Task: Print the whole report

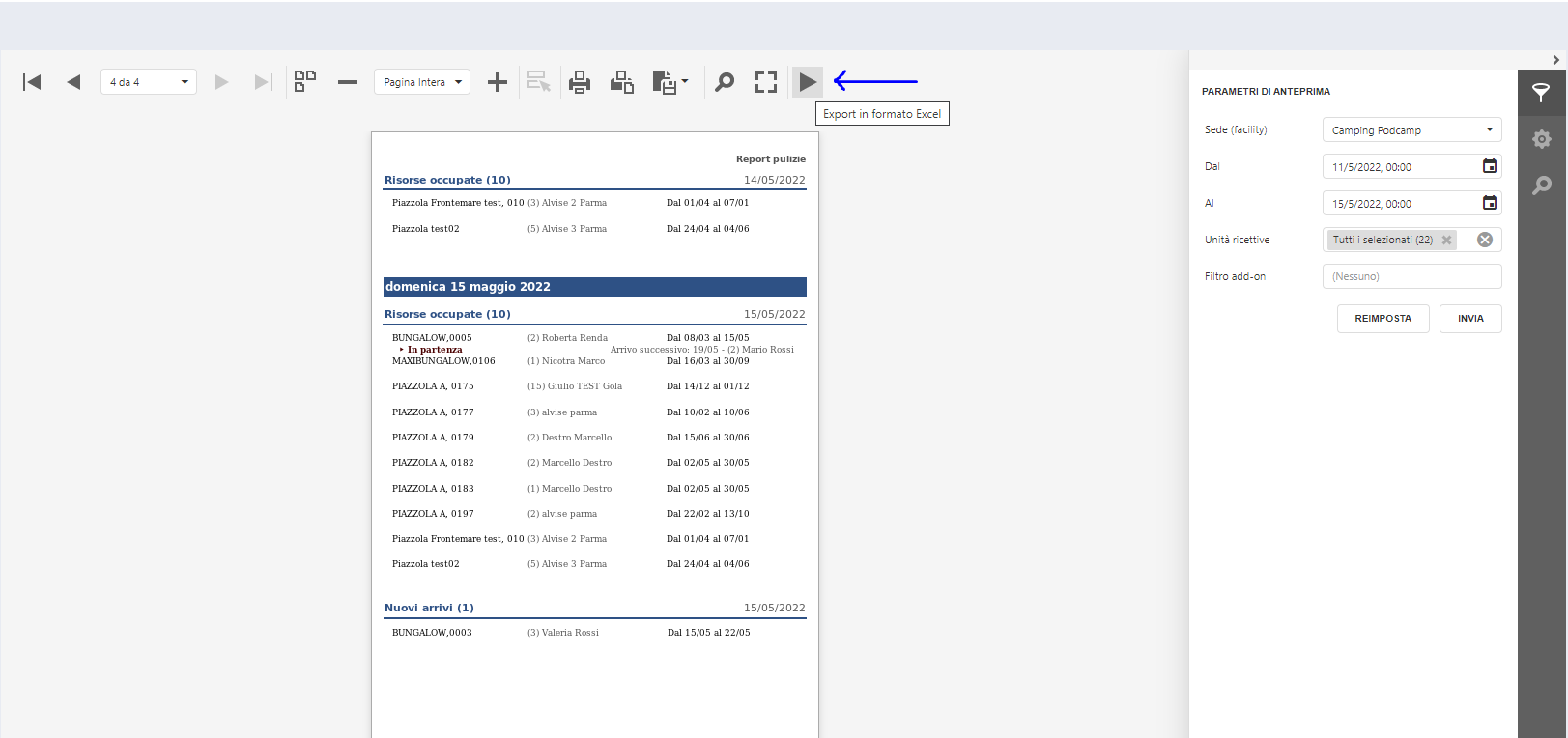Action: (x=580, y=82)
